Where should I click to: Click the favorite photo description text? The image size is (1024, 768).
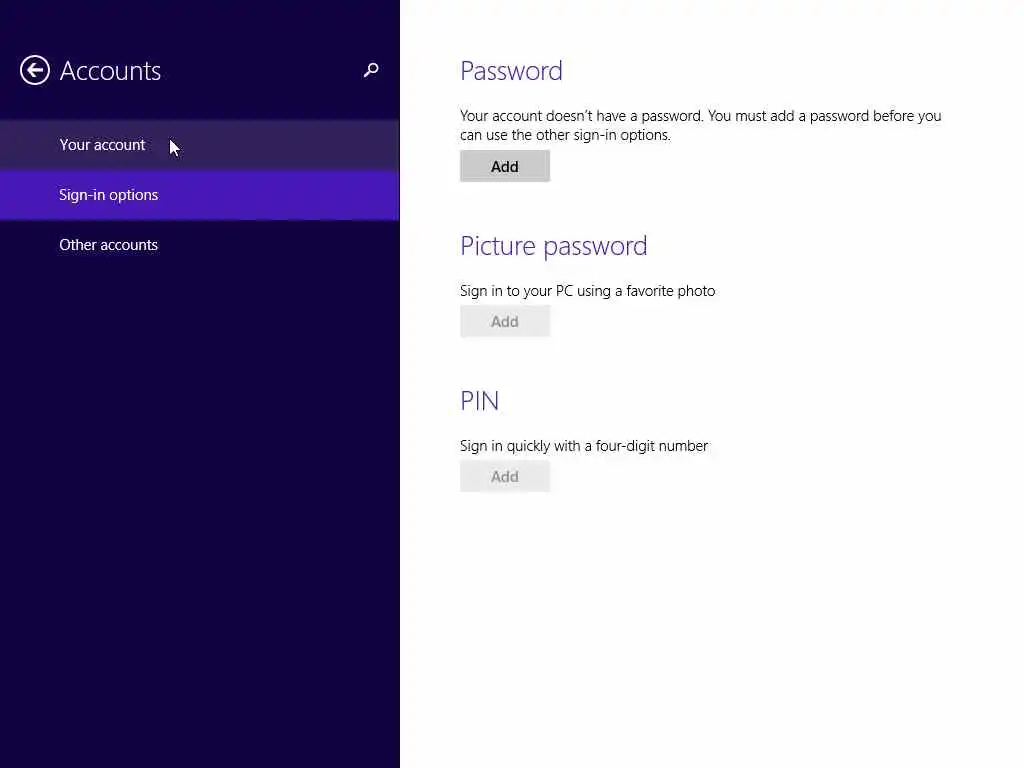tap(588, 291)
